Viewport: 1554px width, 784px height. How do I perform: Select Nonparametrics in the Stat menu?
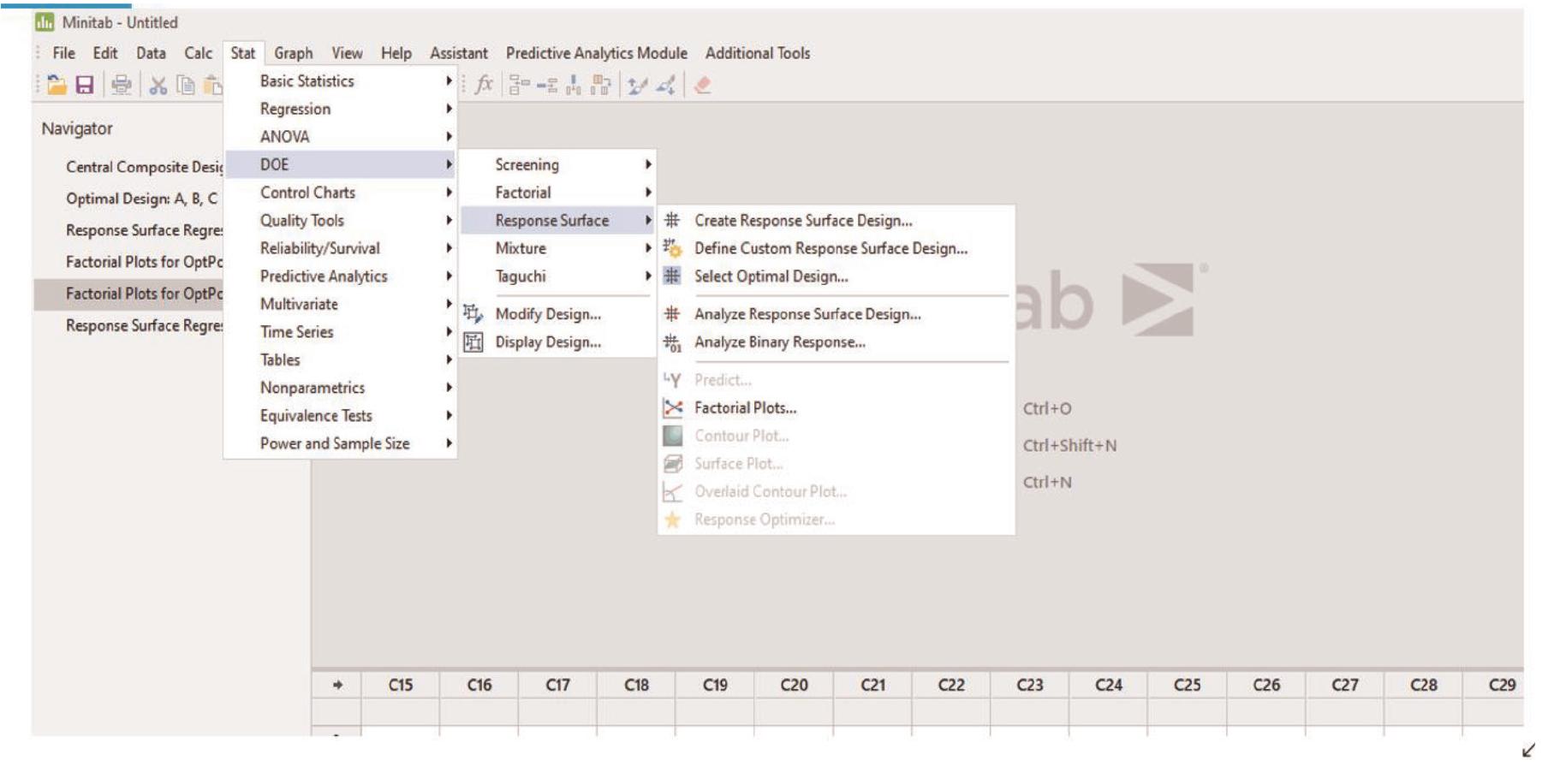pos(340,388)
